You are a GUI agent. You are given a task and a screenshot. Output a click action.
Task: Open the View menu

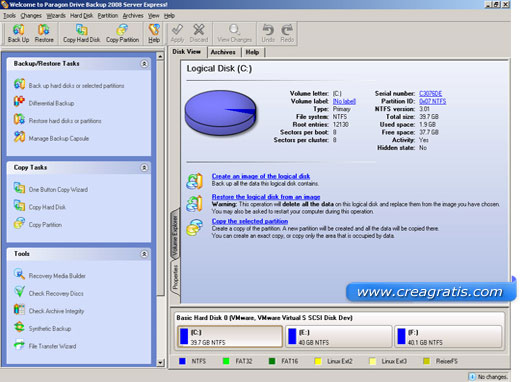(x=153, y=16)
